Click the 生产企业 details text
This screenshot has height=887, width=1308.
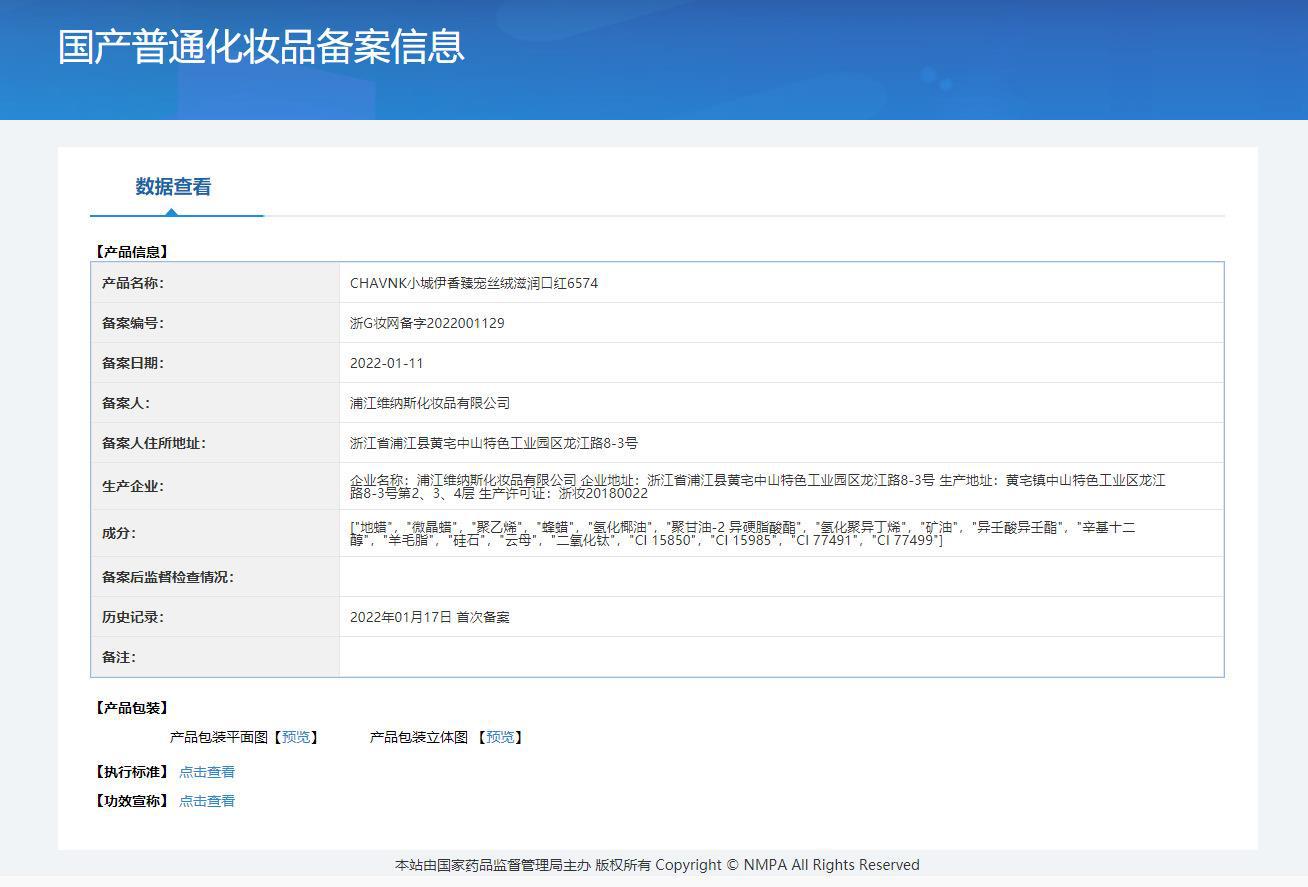click(x=757, y=487)
